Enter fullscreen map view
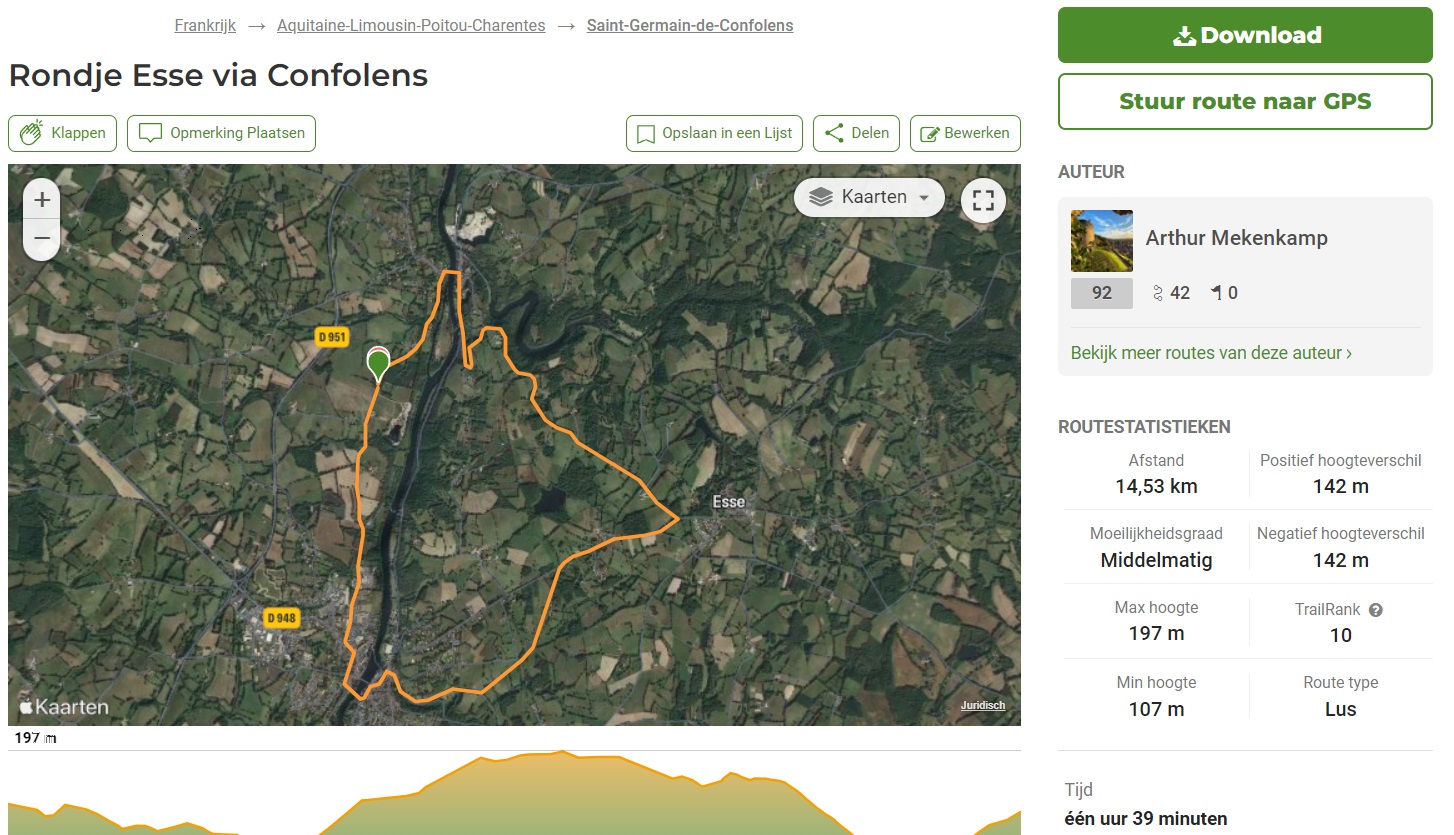This screenshot has width=1454, height=835. tap(983, 199)
